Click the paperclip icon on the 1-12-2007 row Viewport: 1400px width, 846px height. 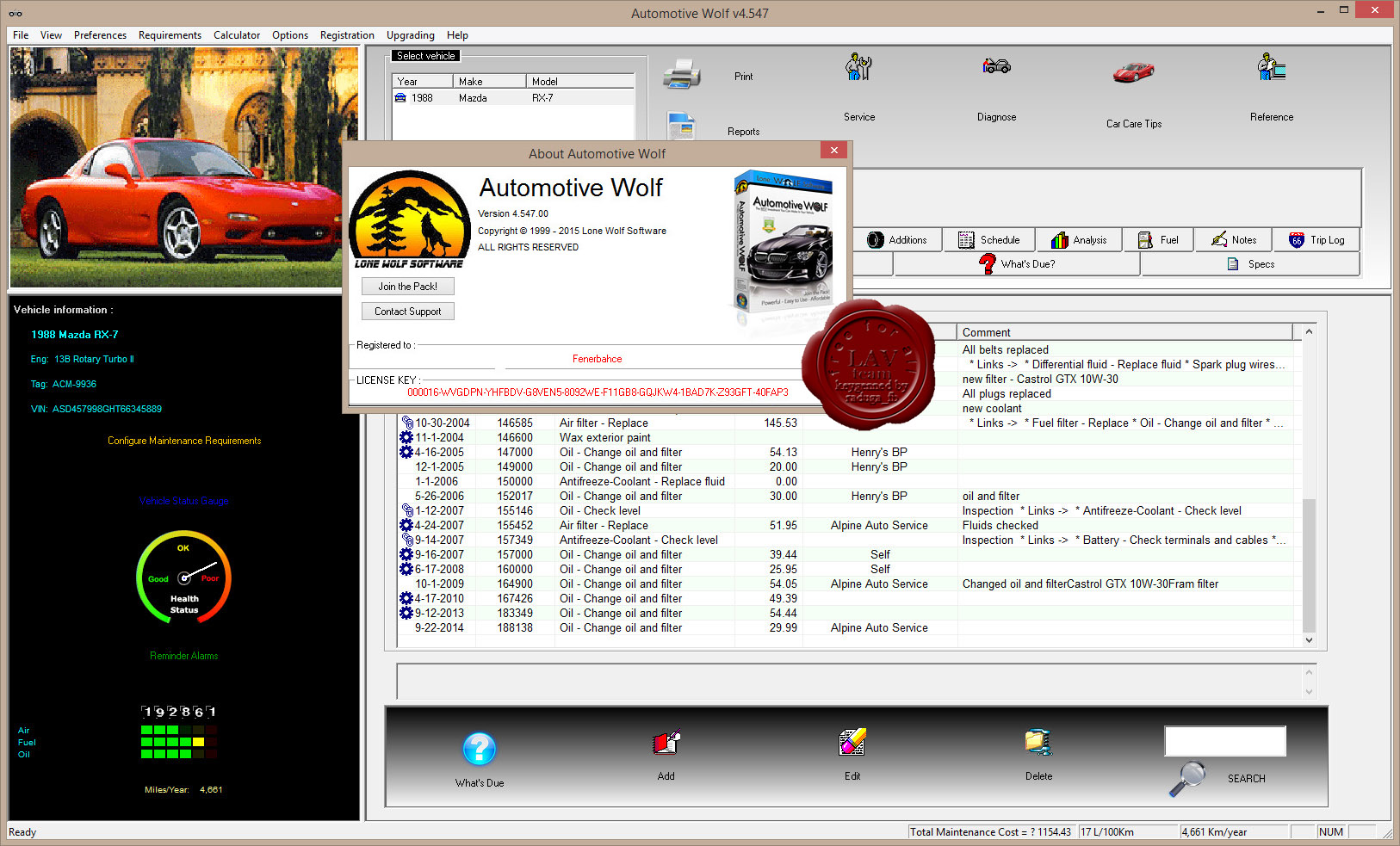point(407,510)
